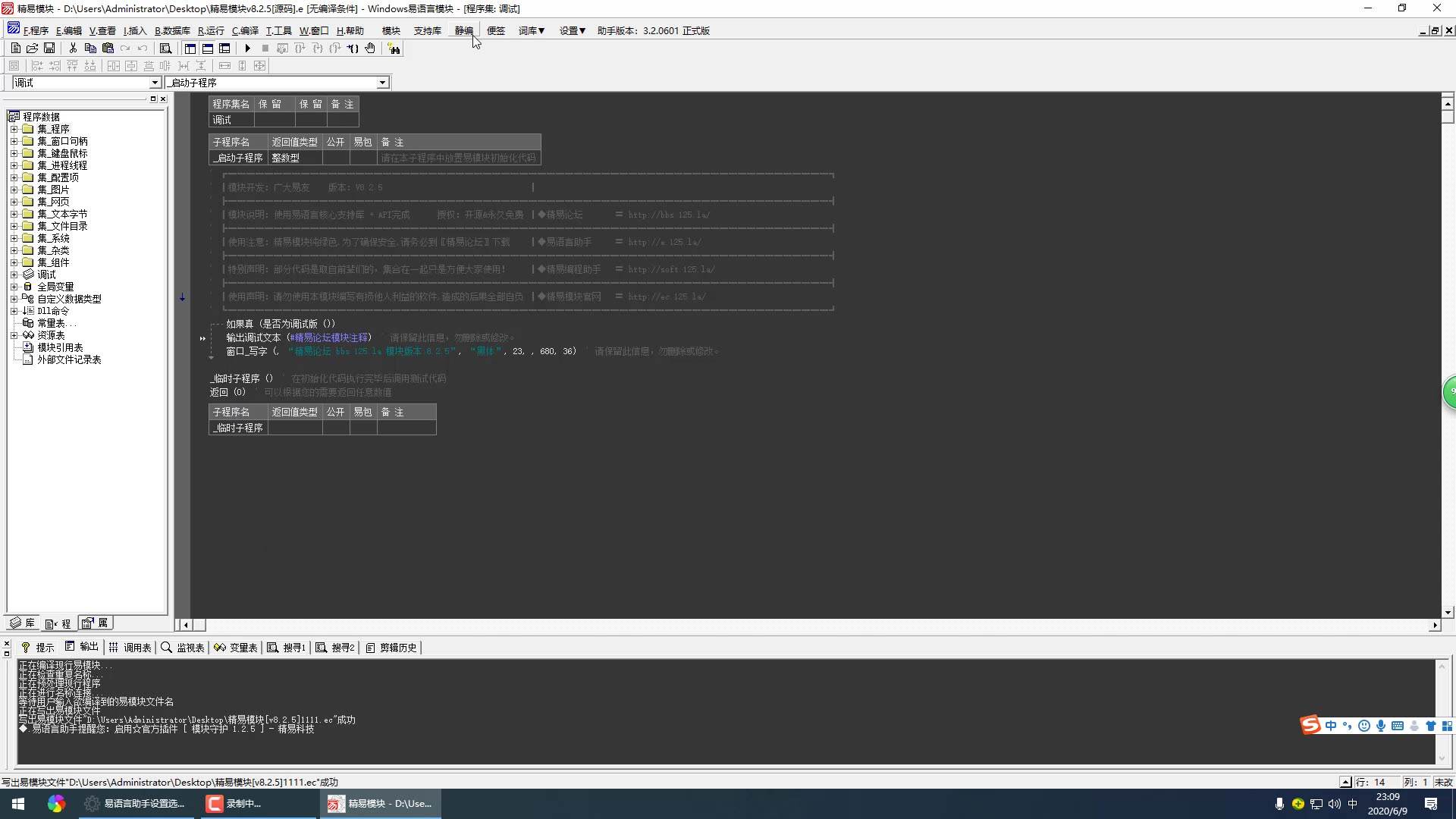Click the Cut scissors icon

coord(73,48)
